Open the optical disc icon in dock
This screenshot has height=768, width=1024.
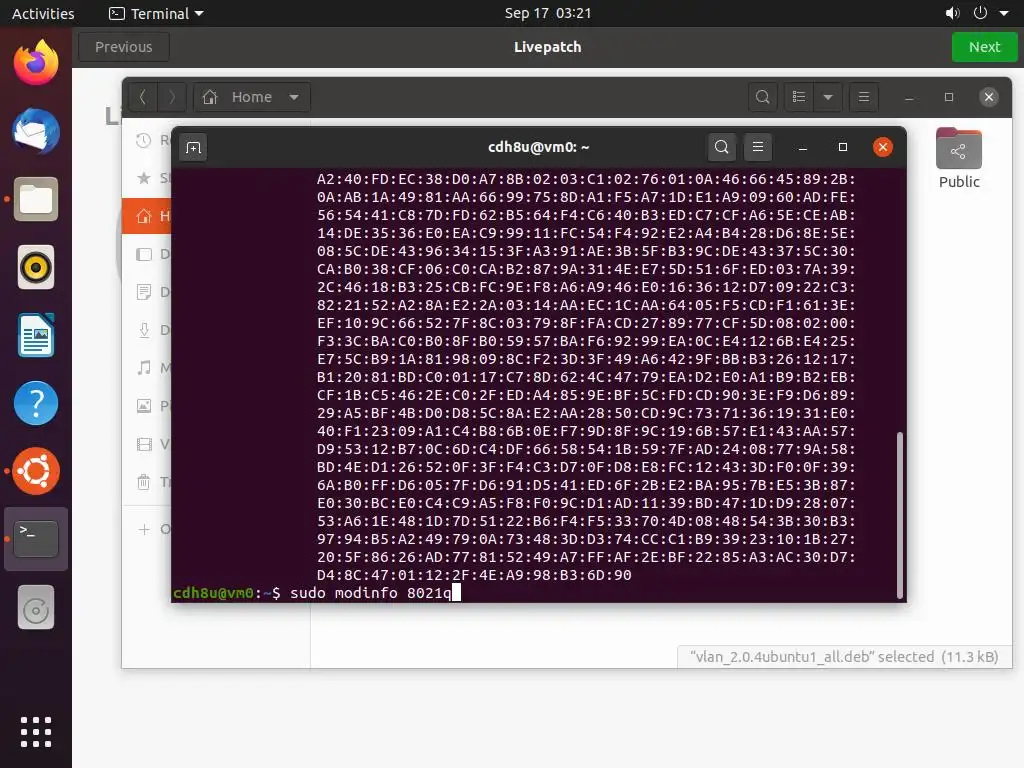coord(36,607)
